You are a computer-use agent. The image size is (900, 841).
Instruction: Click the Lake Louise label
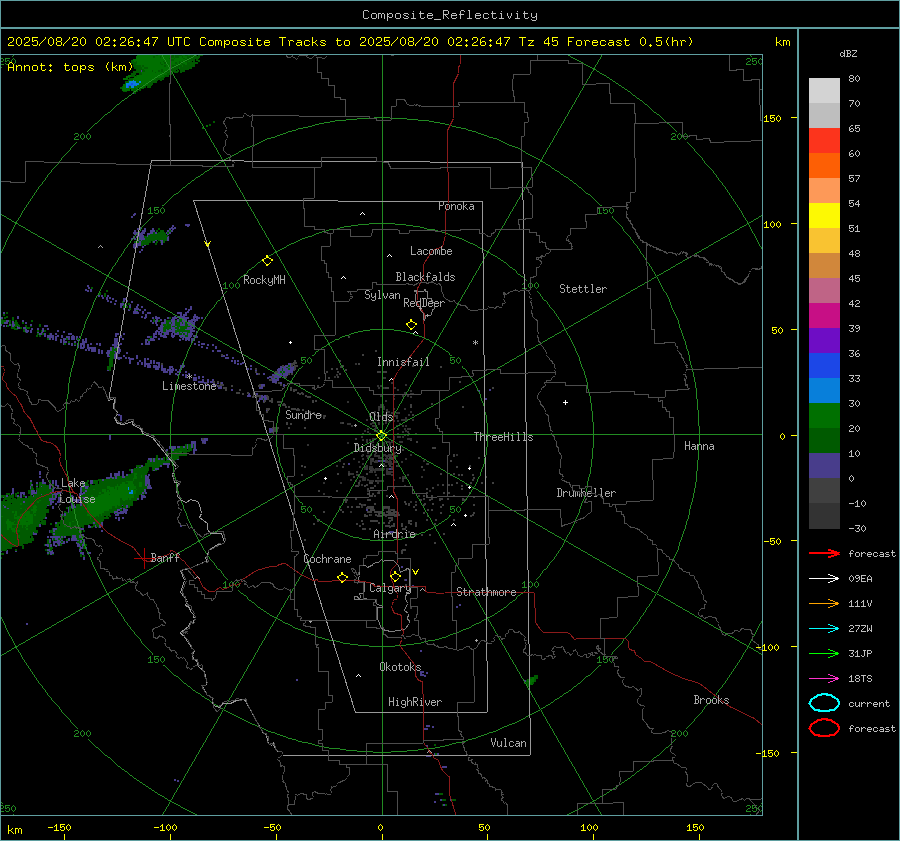(x=78, y=491)
